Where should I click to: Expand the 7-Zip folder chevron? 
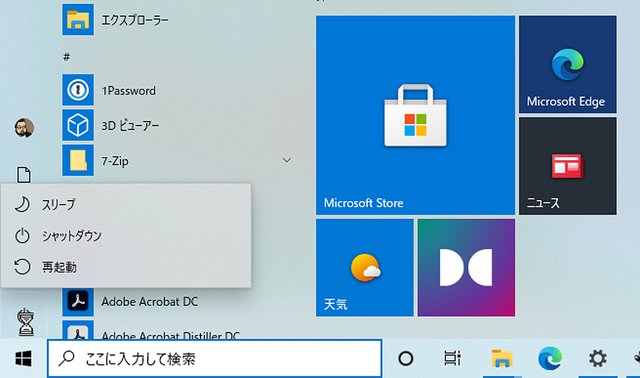coord(287,160)
